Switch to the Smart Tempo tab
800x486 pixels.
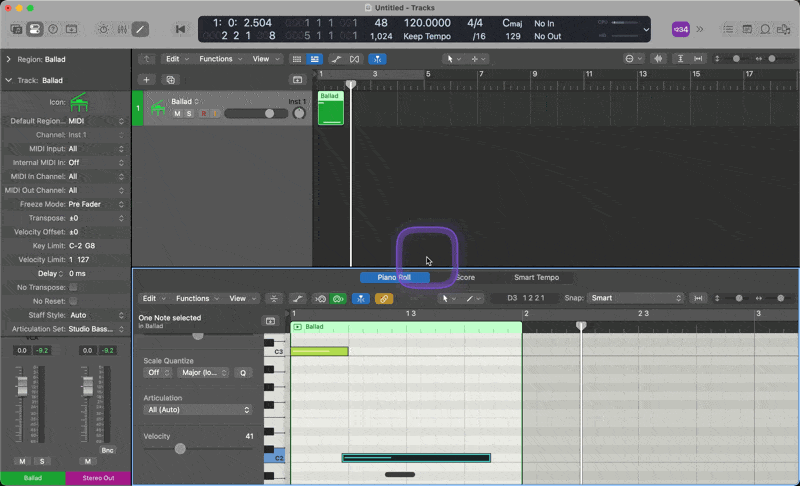pyautogui.click(x=536, y=277)
